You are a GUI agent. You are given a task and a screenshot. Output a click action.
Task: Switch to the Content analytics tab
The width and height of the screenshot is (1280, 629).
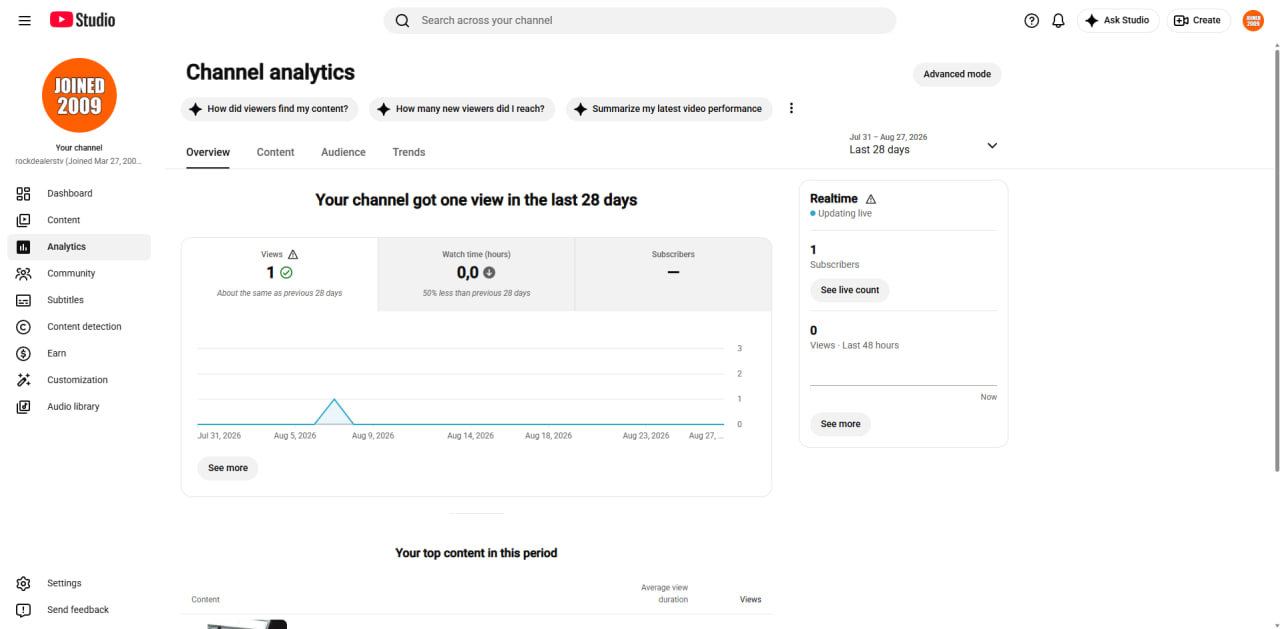[x=275, y=152]
